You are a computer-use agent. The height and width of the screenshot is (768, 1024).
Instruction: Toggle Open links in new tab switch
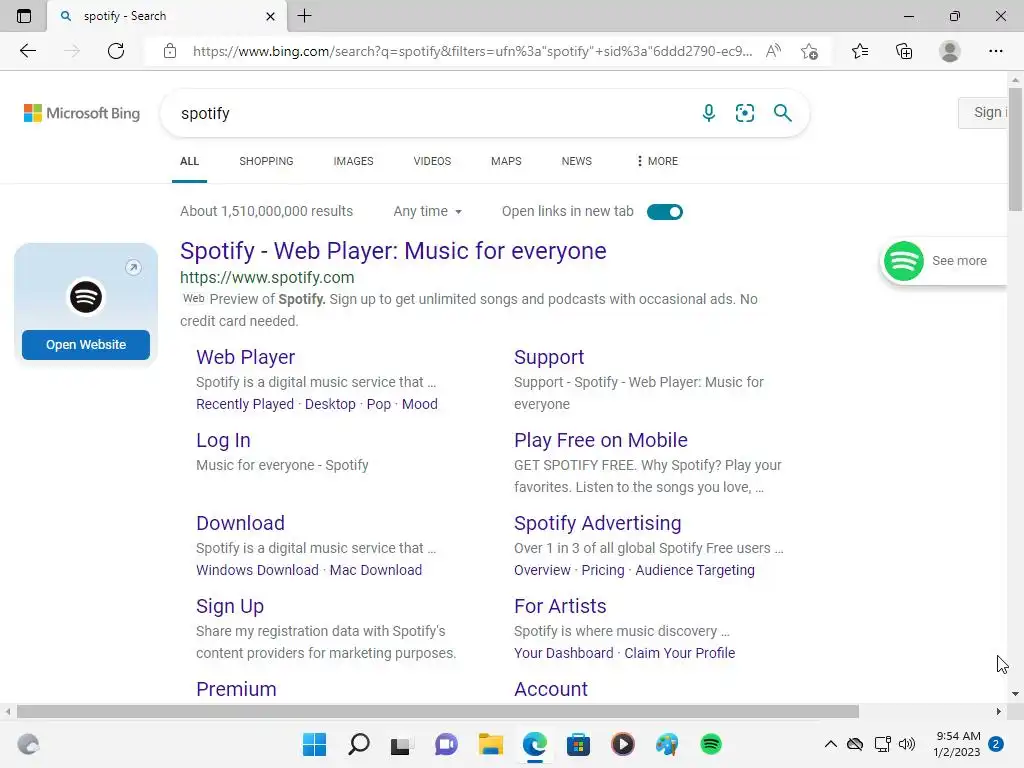665,212
